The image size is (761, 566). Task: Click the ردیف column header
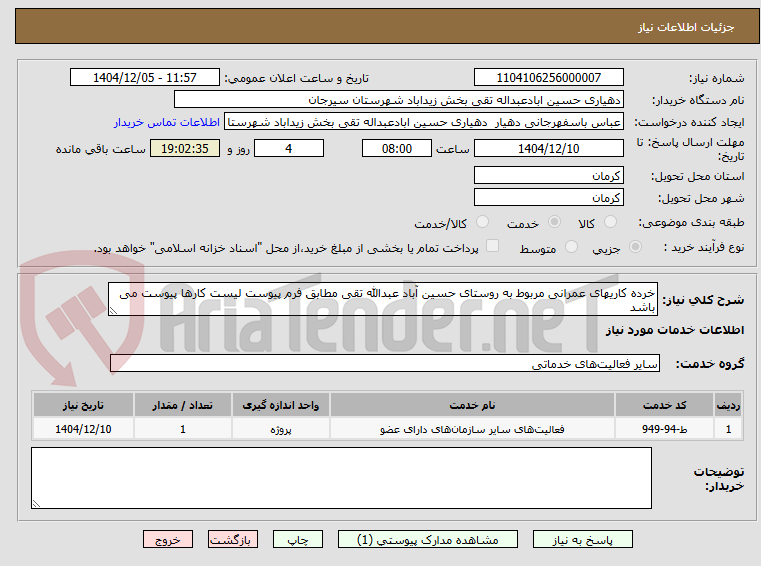(728, 405)
